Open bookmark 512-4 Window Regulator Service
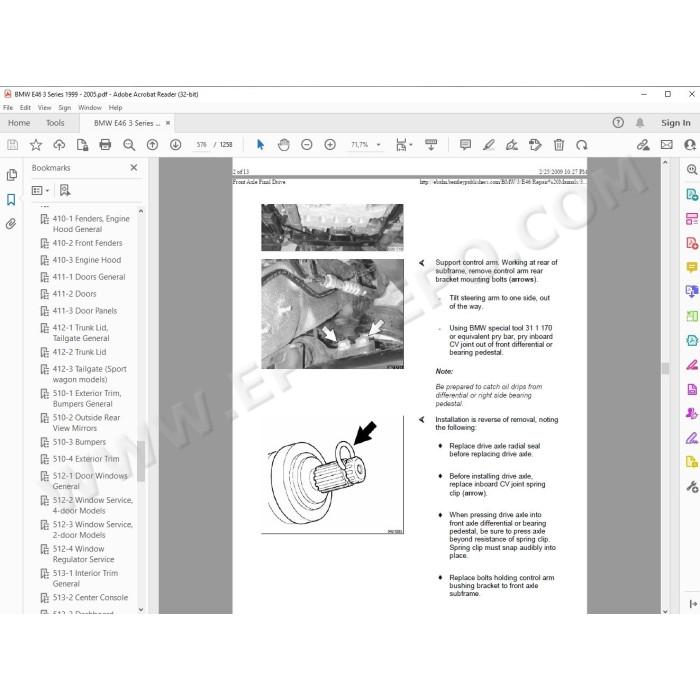700x700 pixels. [83, 554]
